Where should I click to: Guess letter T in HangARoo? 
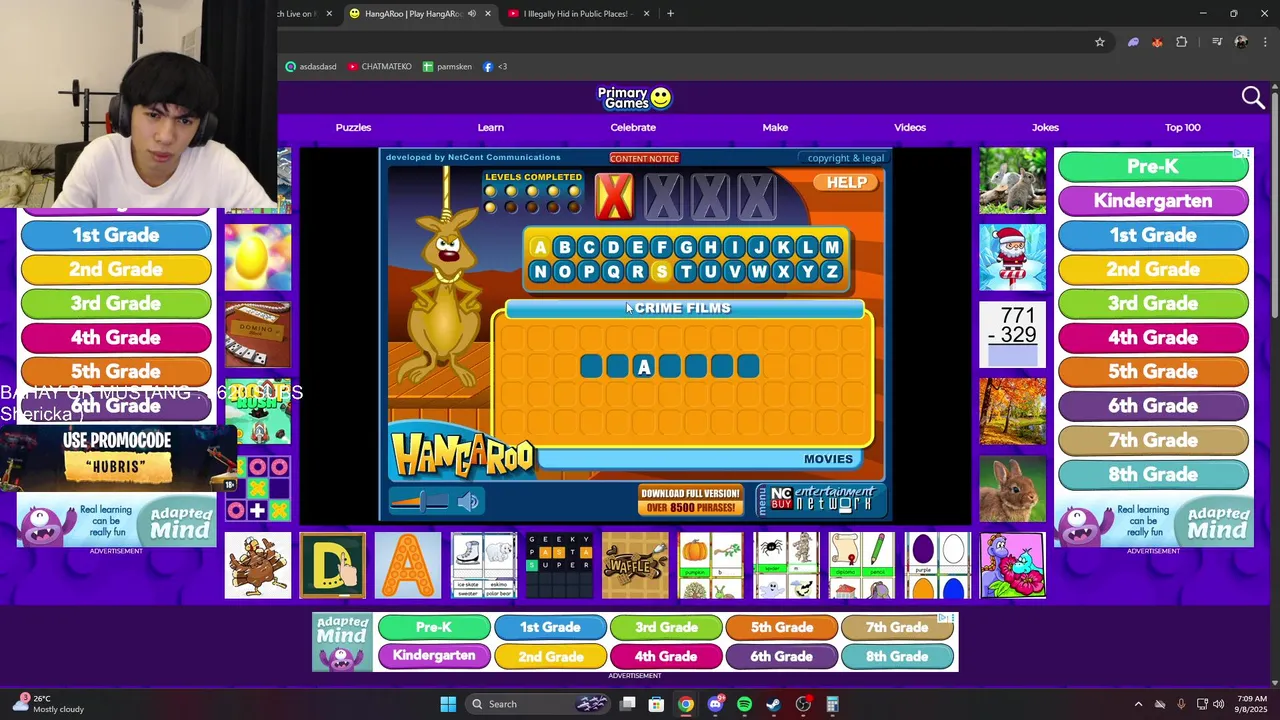pyautogui.click(x=686, y=272)
